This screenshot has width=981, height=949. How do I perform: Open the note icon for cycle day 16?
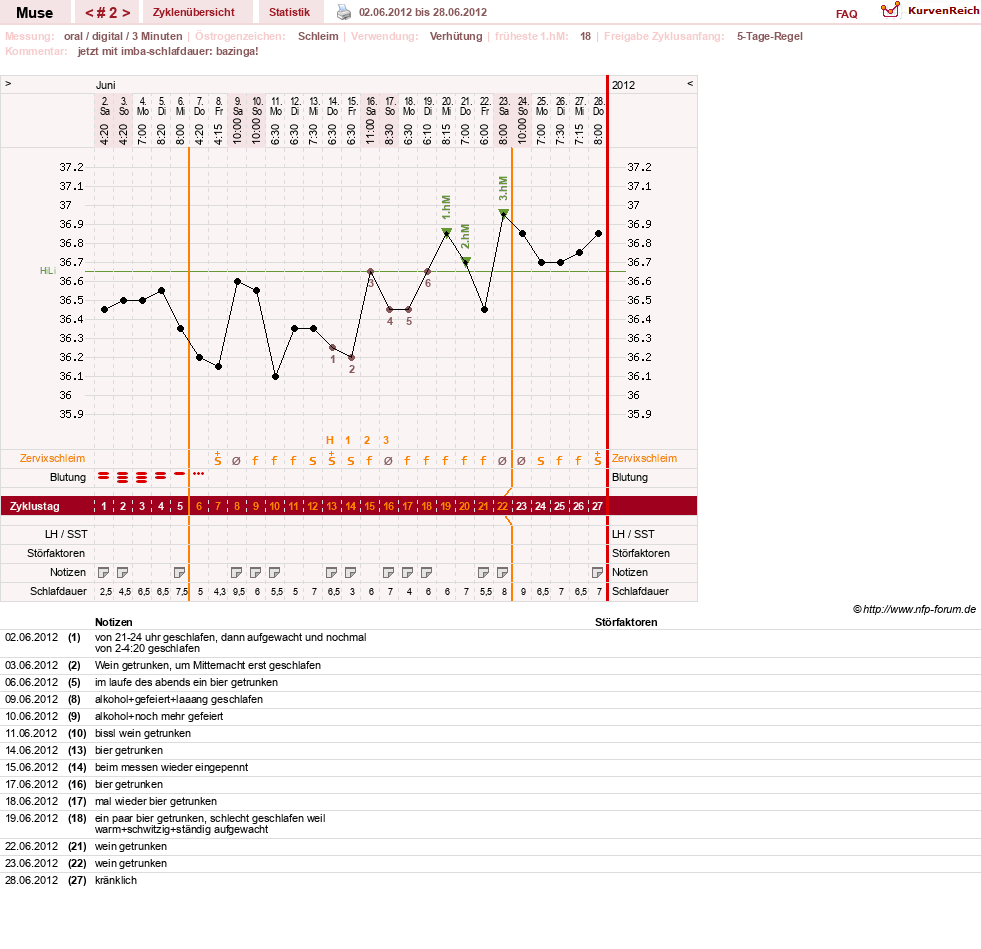click(389, 572)
